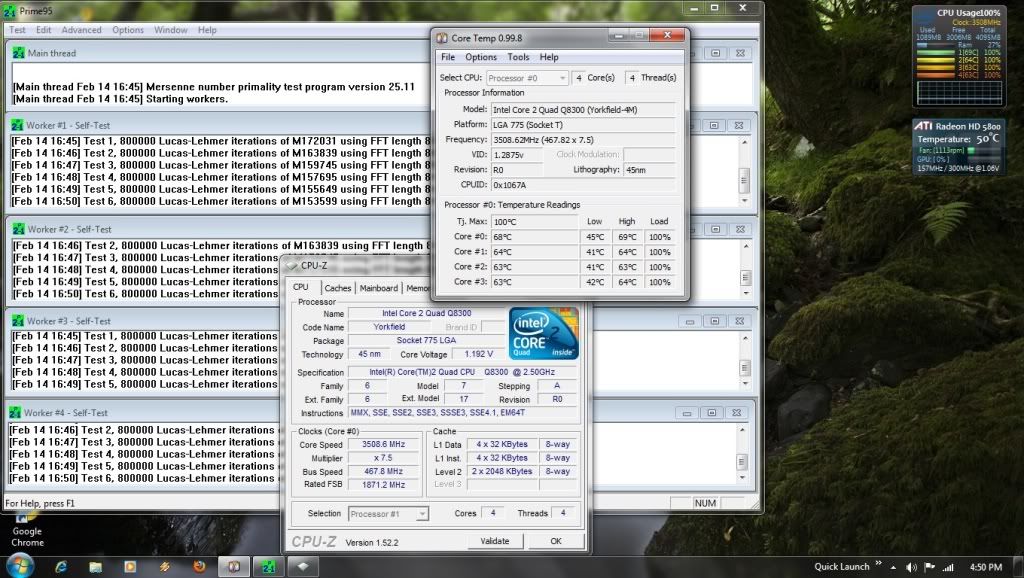The height and width of the screenshot is (578, 1024).
Task: Expand the Select CPU dropdown in Core Temp
Action: coord(529,78)
